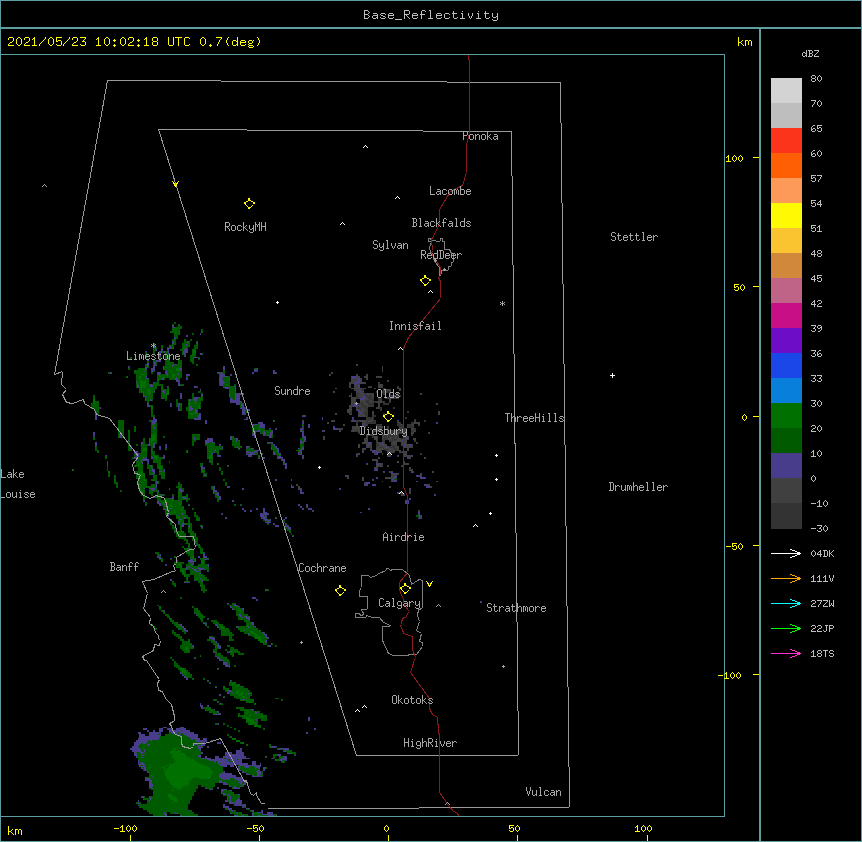Click the Limestone label
Viewport: 862px width, 842px height.
pos(153,356)
